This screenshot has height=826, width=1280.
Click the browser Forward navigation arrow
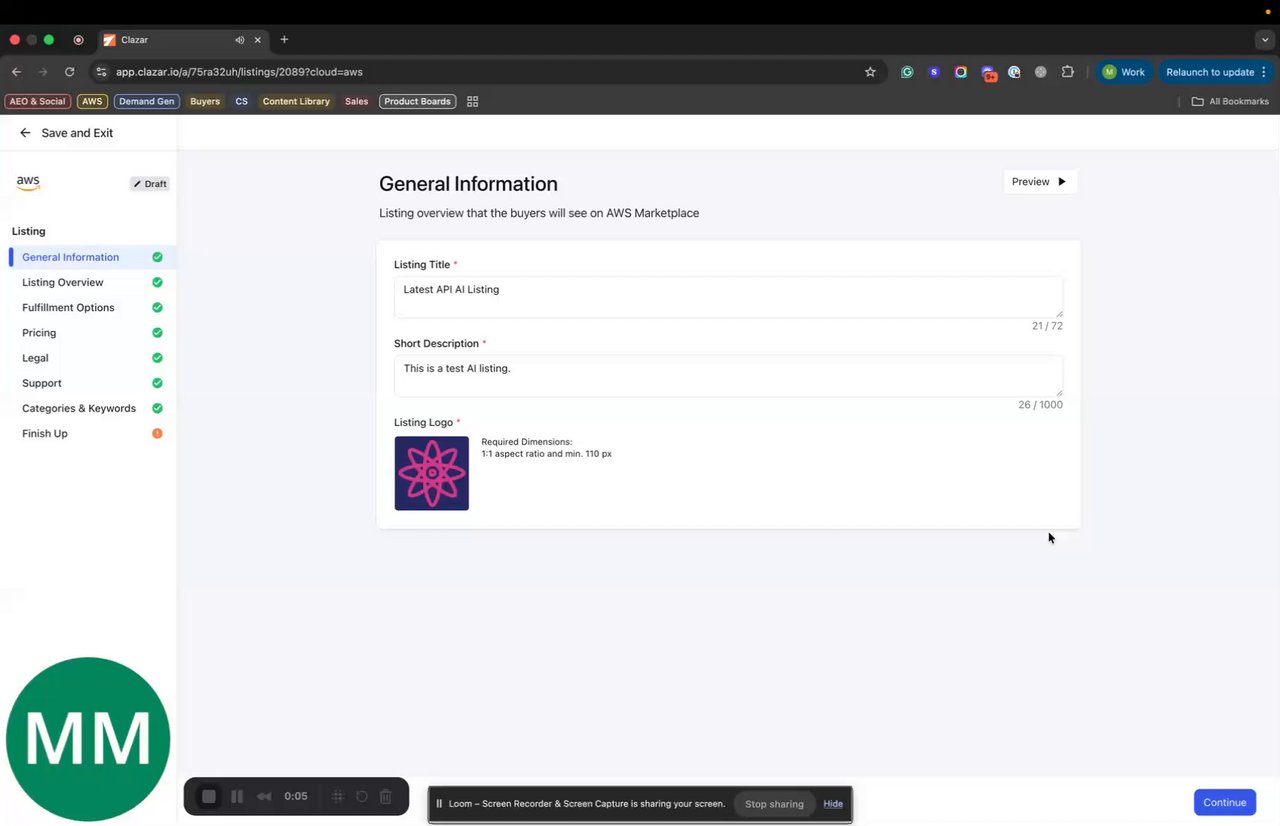(42, 72)
